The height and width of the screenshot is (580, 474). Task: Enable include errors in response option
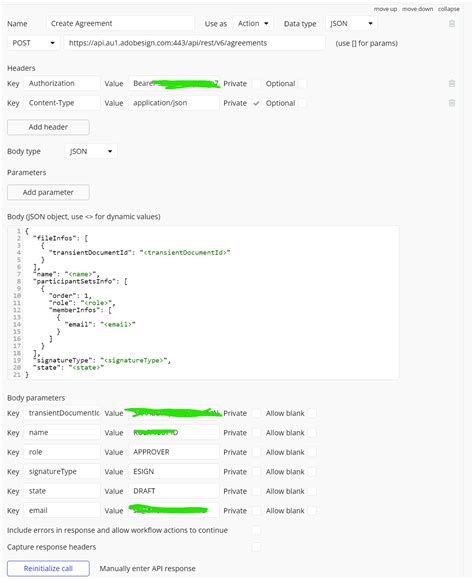pyautogui.click(x=256, y=530)
